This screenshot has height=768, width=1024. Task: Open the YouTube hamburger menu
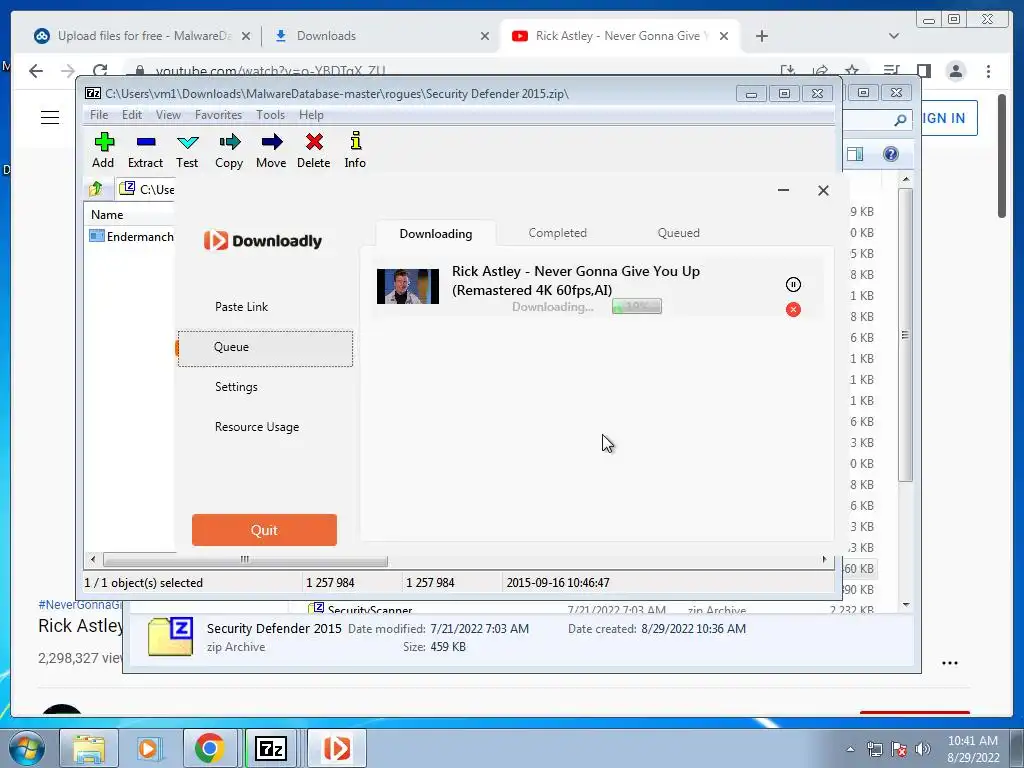tap(50, 118)
